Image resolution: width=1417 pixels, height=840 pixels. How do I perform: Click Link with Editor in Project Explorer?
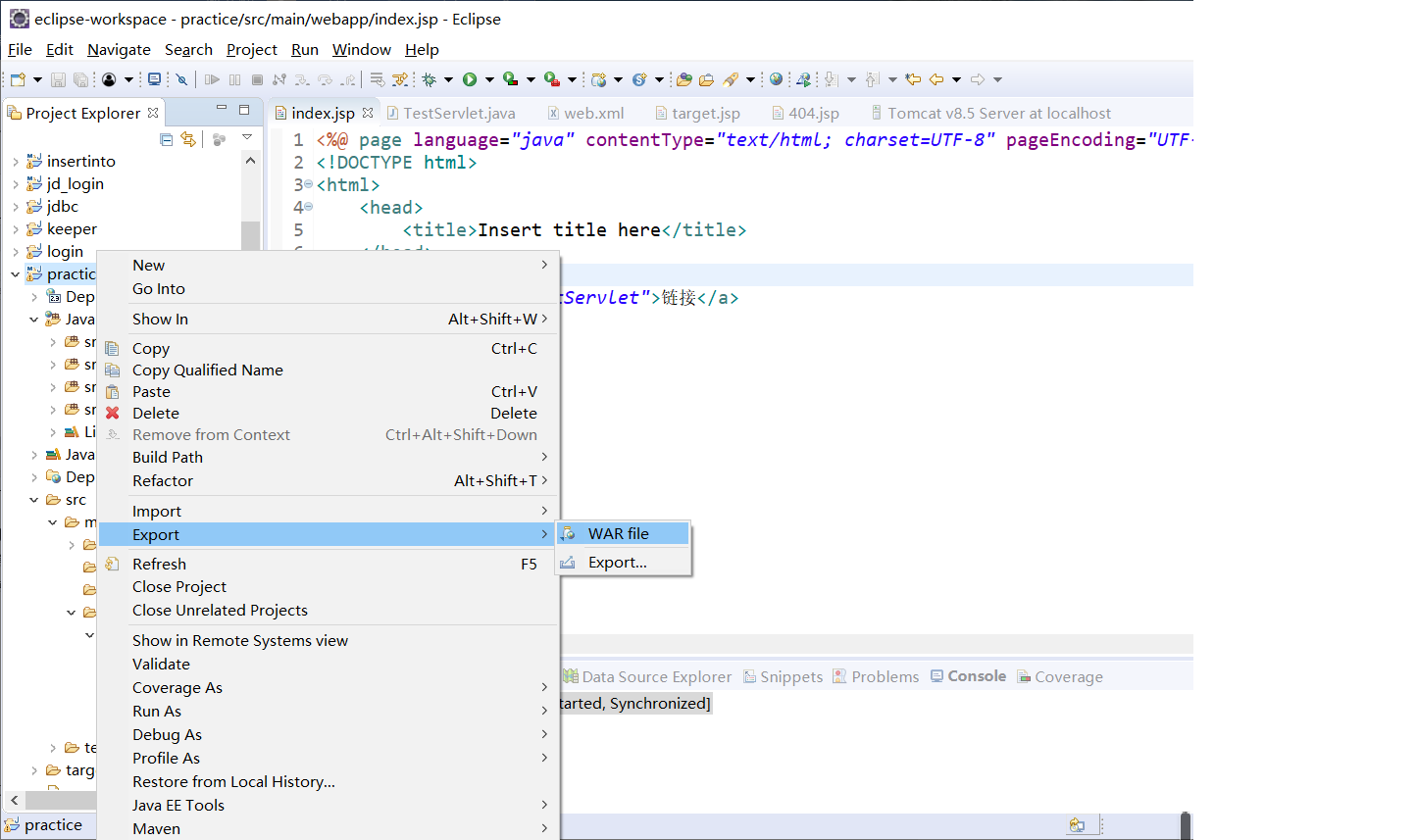coord(188,139)
